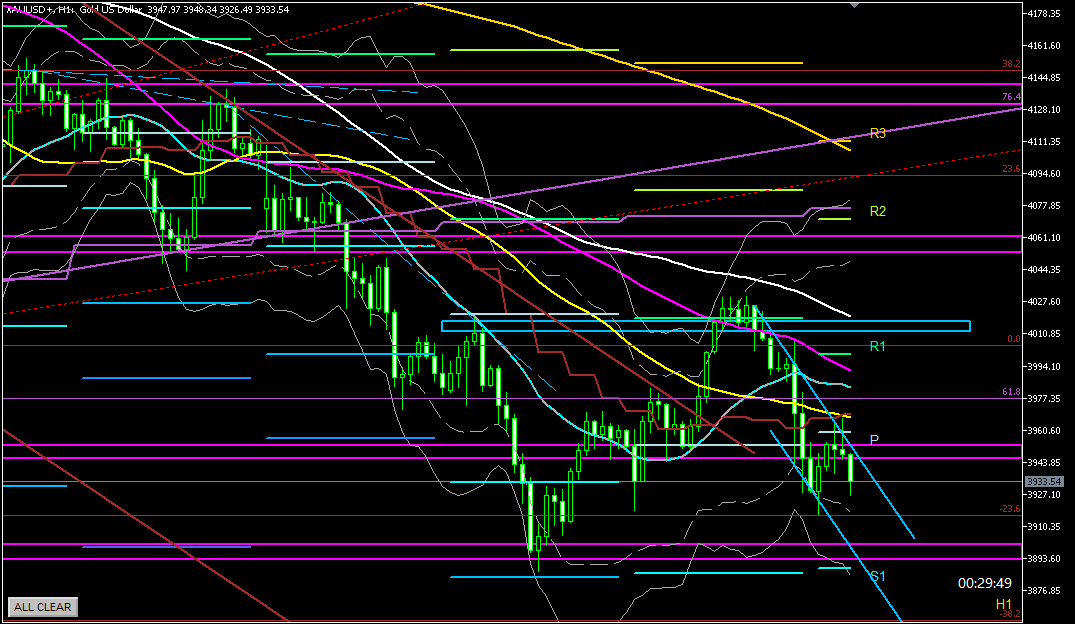Click the ALL CLEAR button
Image resolution: width=1075 pixels, height=624 pixels.
point(42,606)
